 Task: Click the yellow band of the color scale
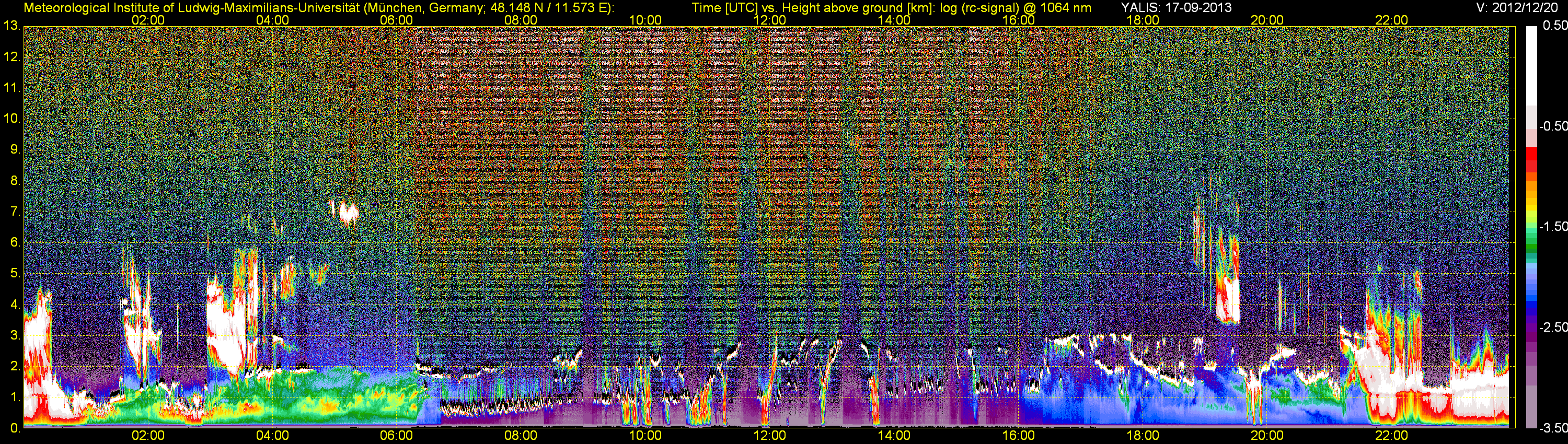tap(1531, 207)
